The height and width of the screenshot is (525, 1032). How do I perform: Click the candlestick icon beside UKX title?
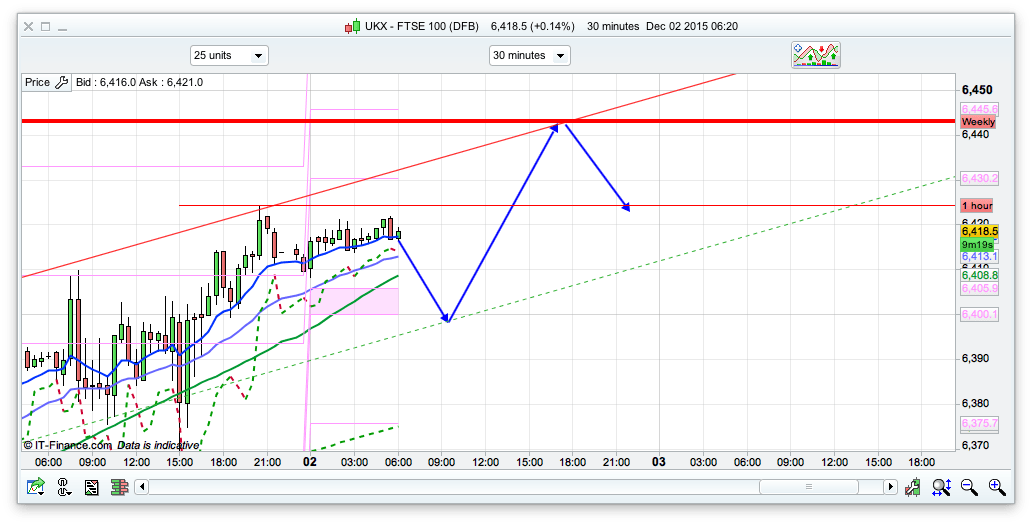click(352, 26)
